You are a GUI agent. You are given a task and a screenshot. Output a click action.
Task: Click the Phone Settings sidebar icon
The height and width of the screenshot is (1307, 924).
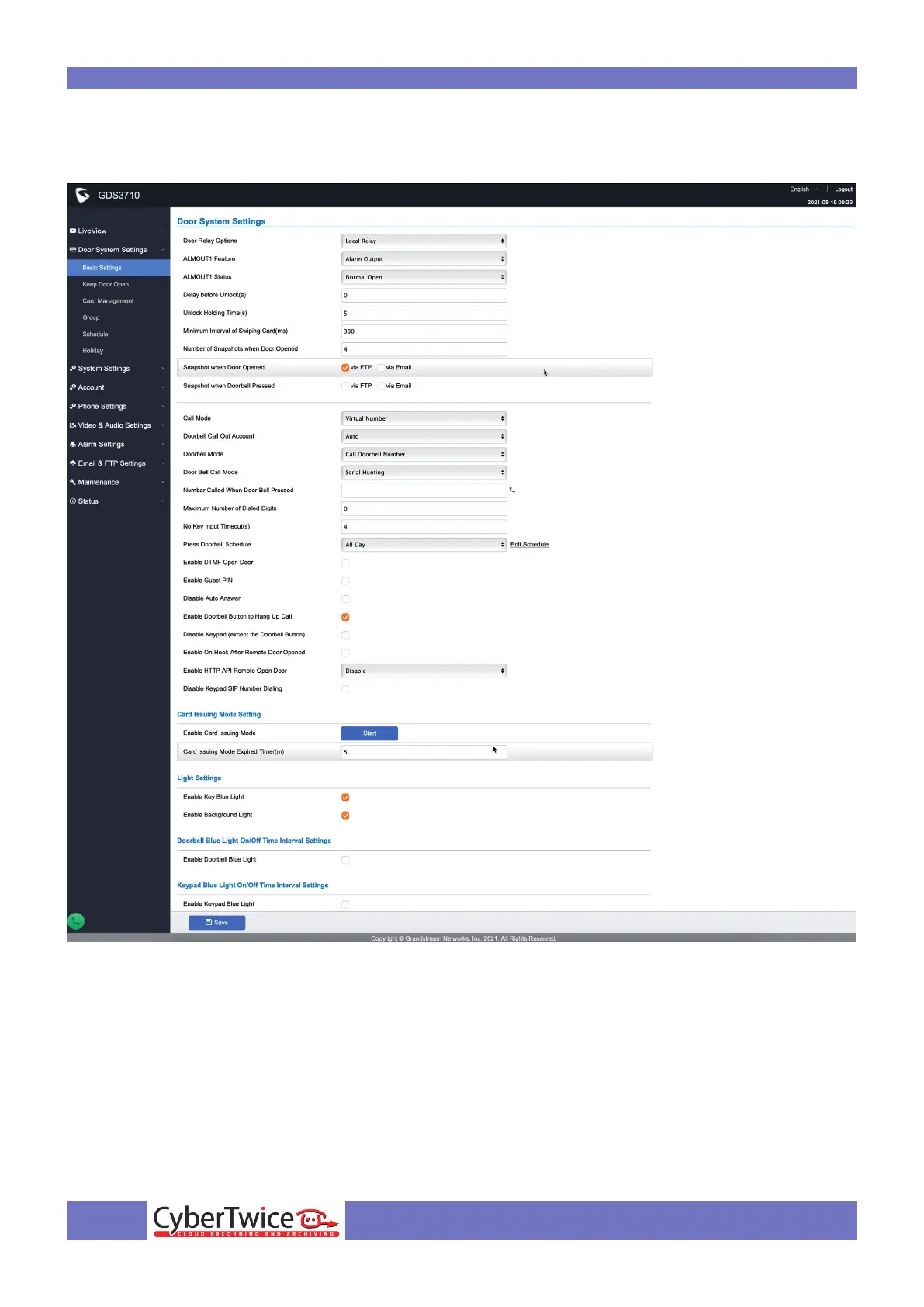(73, 406)
